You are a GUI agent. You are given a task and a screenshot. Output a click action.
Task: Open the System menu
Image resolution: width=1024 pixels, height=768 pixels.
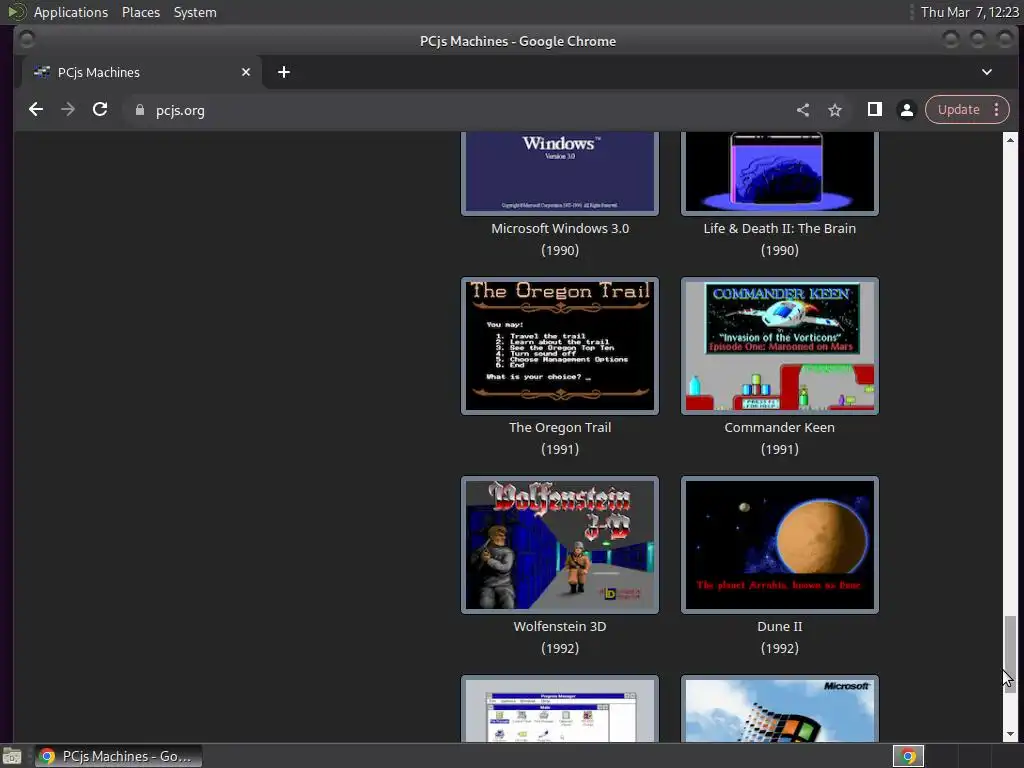click(x=195, y=12)
